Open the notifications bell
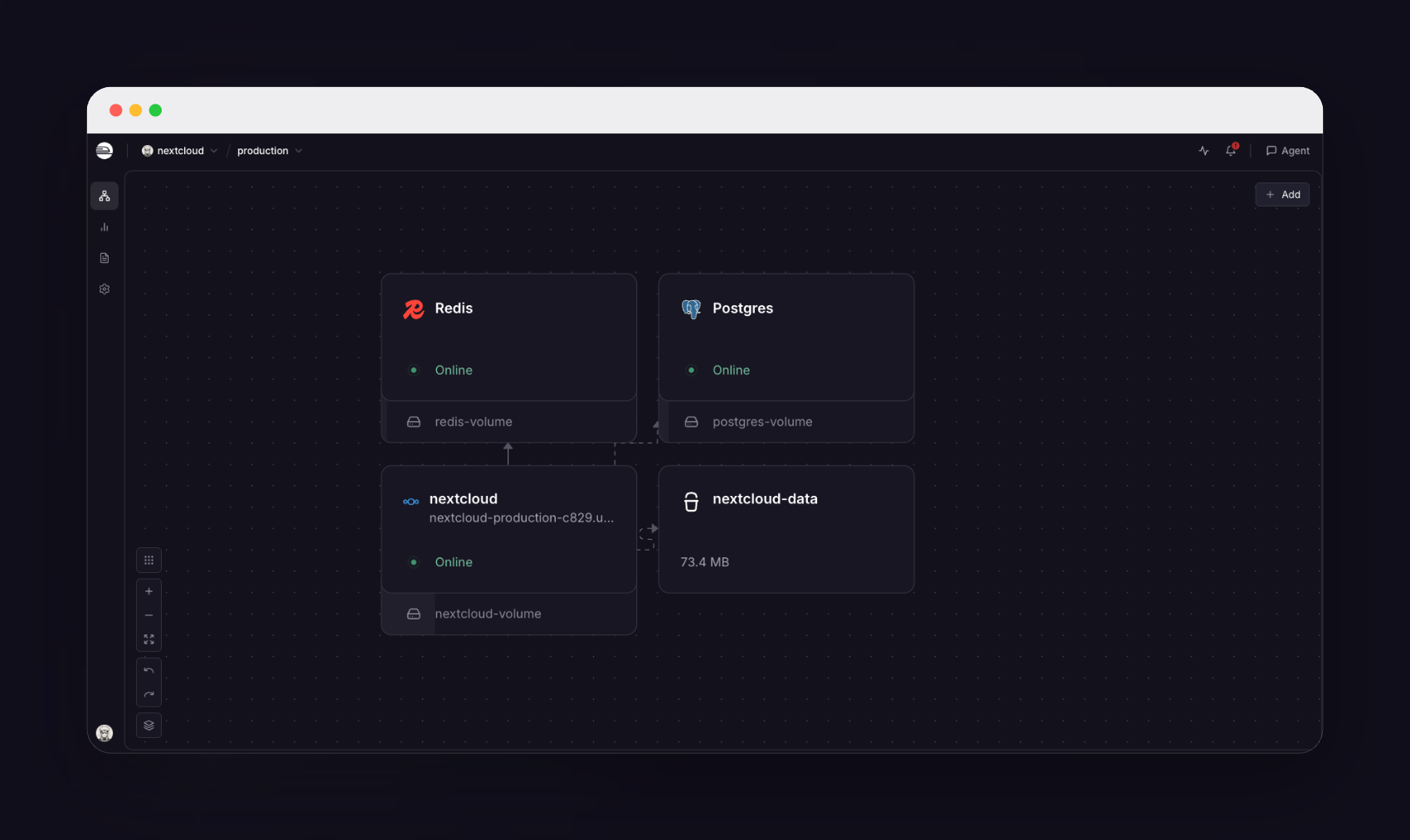Screen dimensions: 1410x840 [x=1231, y=150]
